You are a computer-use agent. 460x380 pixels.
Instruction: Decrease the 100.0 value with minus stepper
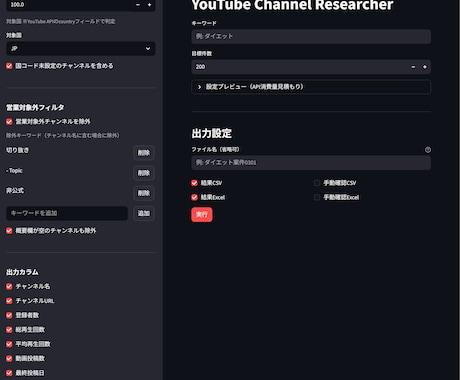138,5
